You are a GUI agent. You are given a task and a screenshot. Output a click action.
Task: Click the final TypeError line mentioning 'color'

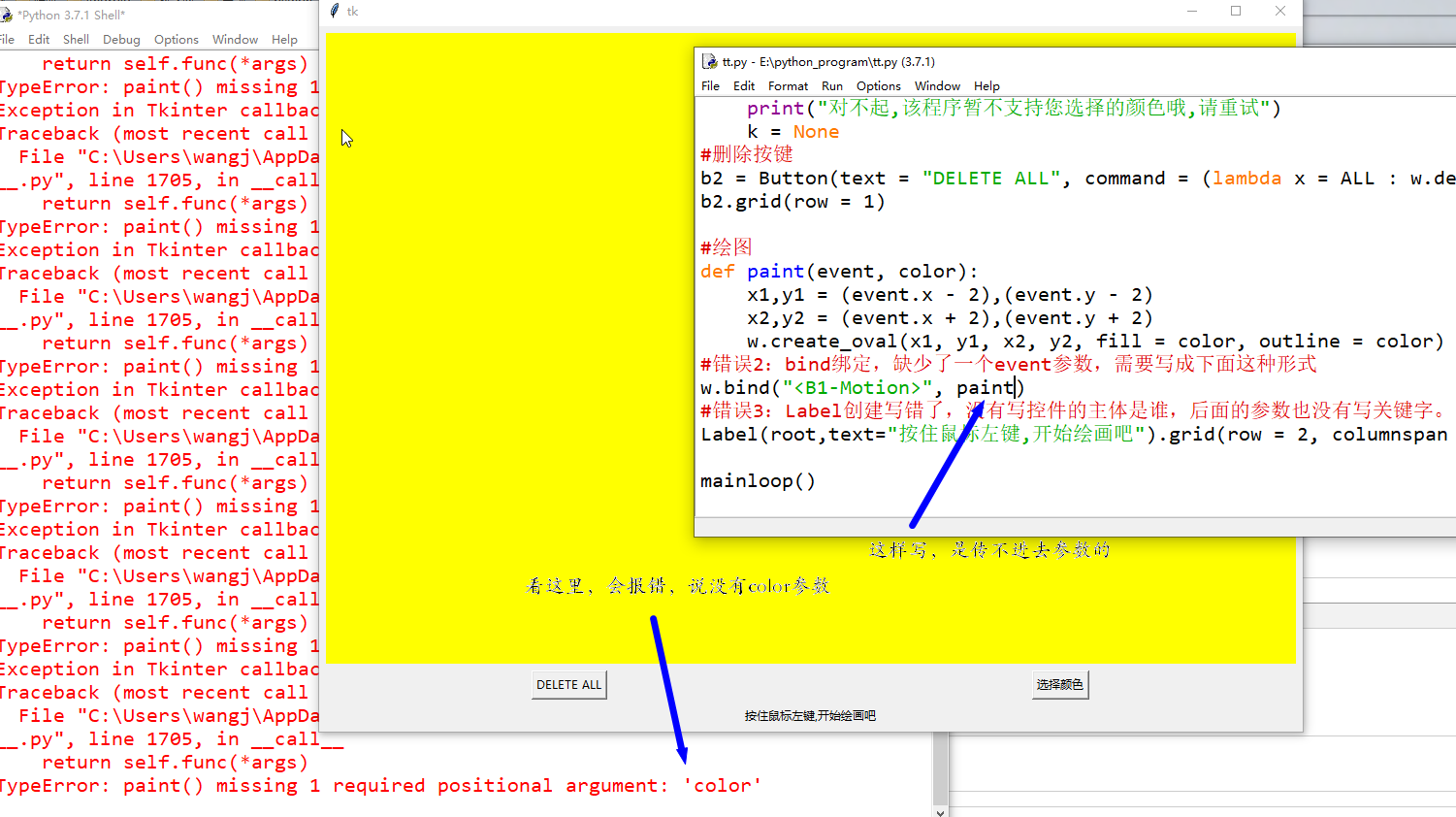(380, 786)
